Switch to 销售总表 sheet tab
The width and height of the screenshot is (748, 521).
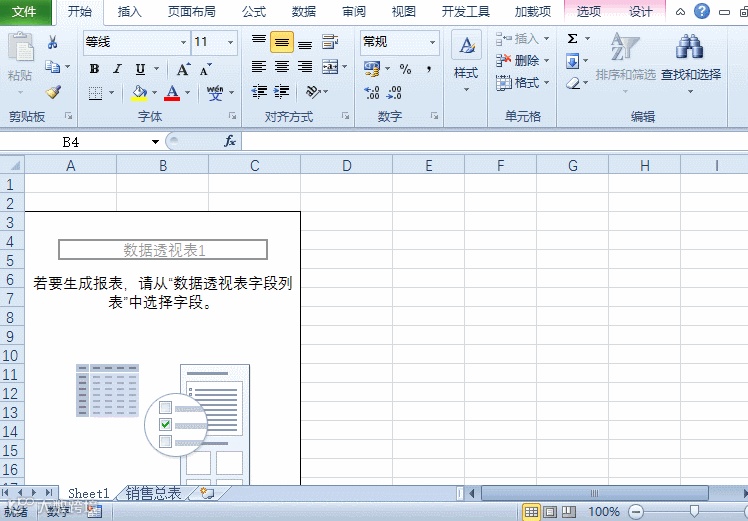[x=153, y=493]
